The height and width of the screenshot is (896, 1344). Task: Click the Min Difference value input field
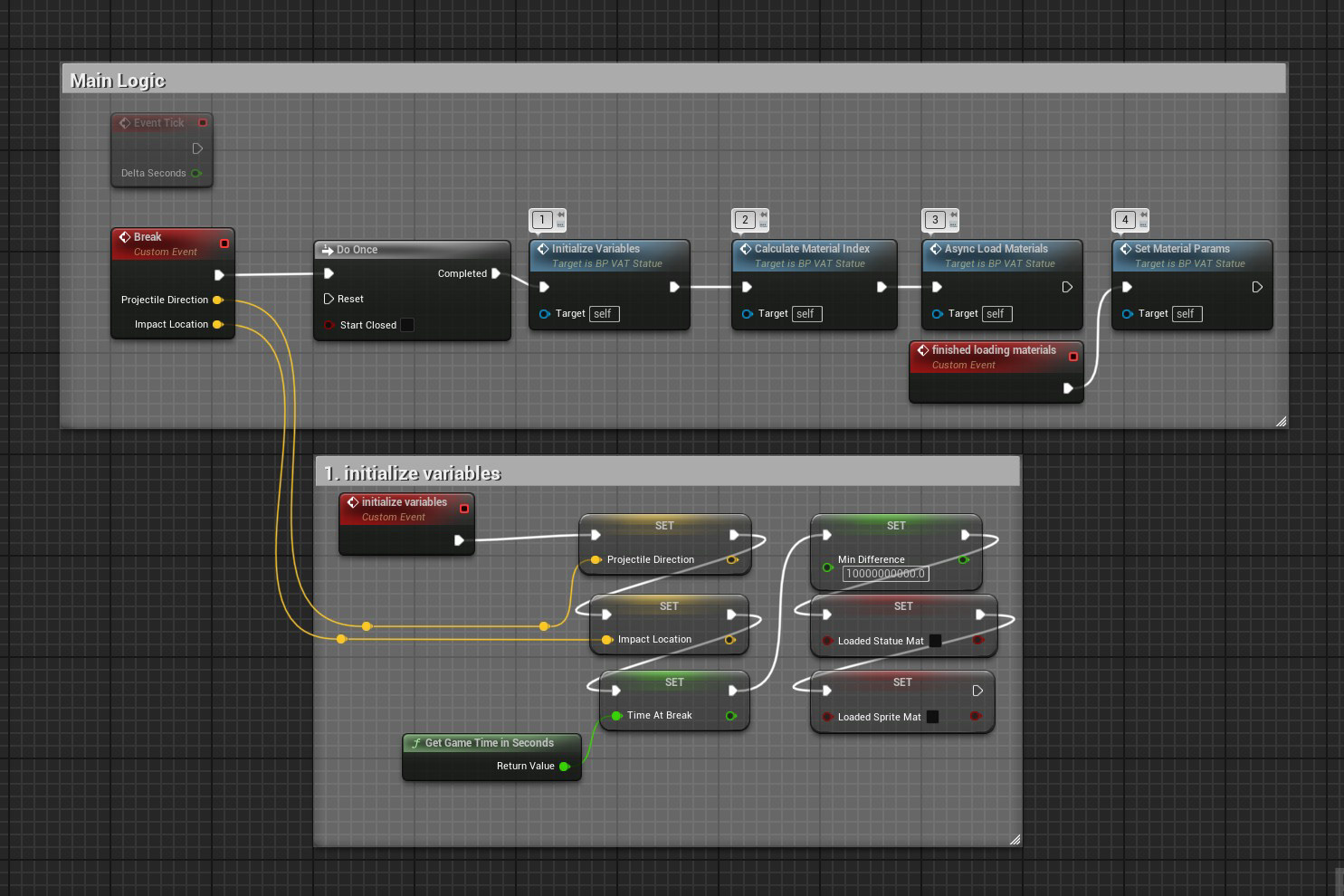[885, 574]
